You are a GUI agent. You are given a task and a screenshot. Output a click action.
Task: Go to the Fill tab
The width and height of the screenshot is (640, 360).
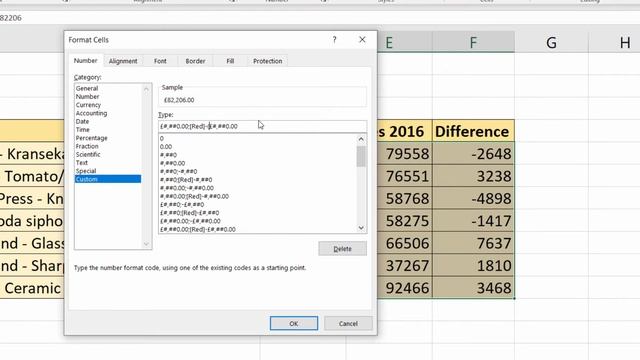click(x=230, y=61)
